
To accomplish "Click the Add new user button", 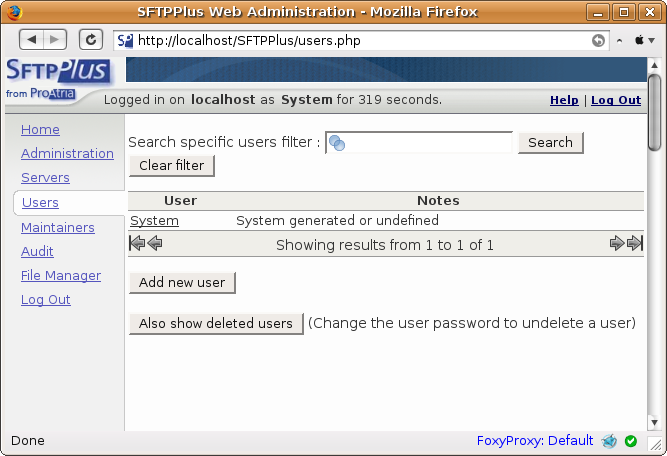I will pos(182,282).
